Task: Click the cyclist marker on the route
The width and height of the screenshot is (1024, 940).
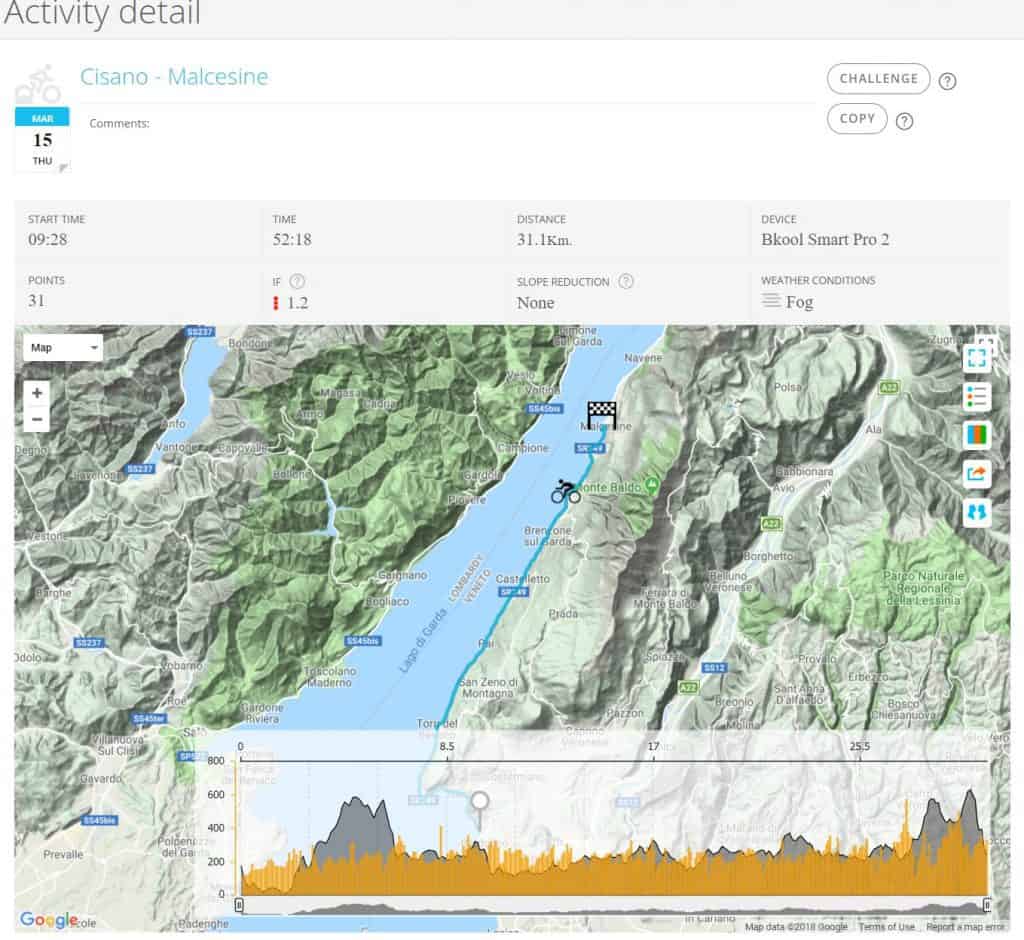Action: [565, 491]
